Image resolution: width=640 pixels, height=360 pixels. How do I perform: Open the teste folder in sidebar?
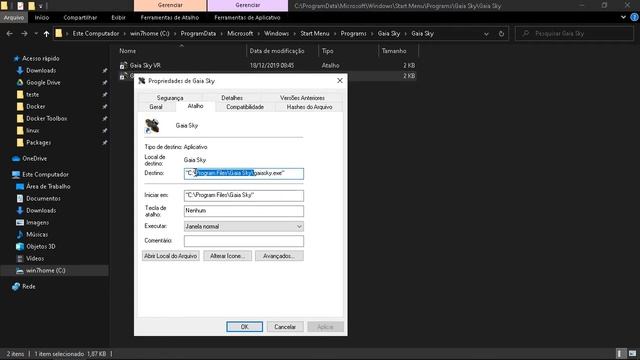32,95
